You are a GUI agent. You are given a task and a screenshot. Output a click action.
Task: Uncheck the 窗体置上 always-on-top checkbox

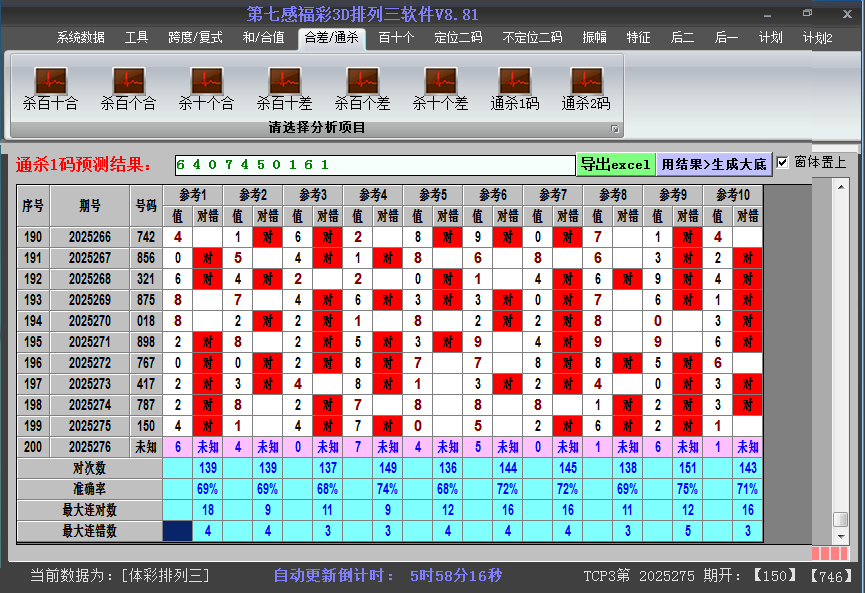783,163
